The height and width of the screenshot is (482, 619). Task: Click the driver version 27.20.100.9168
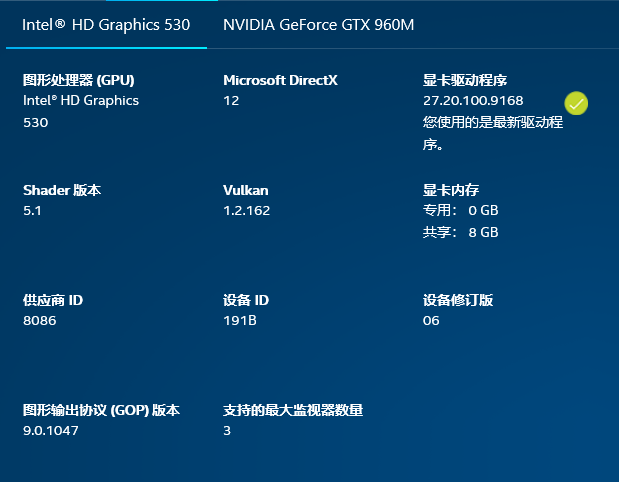point(473,101)
